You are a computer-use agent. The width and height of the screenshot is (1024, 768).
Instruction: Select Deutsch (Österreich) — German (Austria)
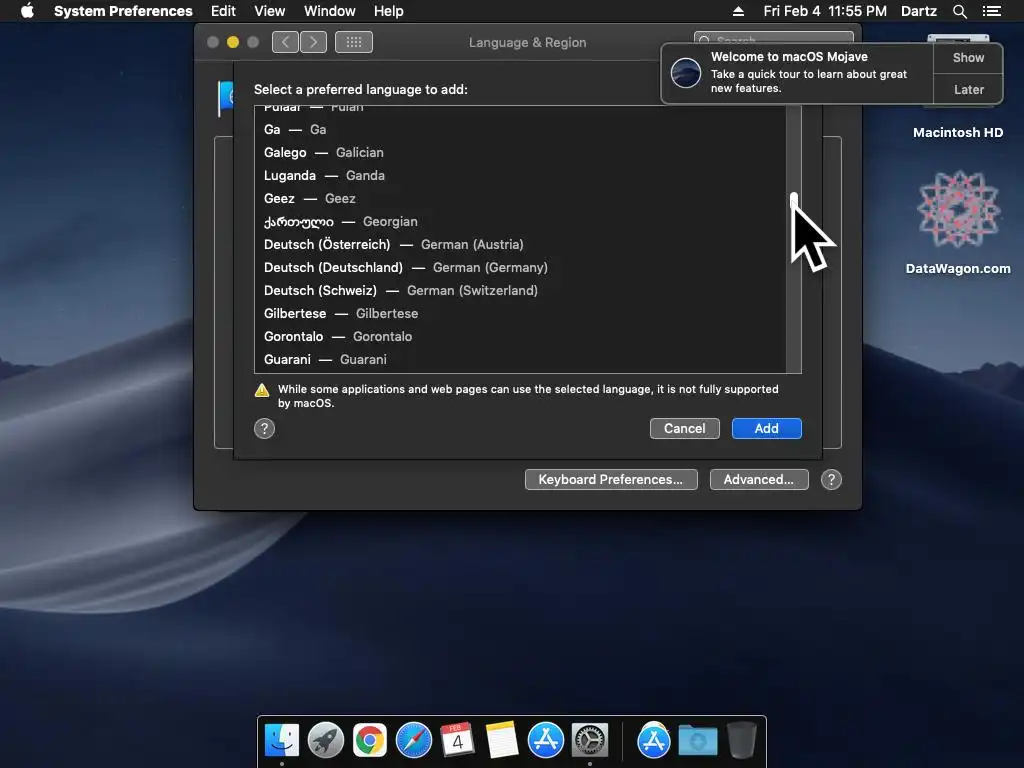tap(520, 244)
